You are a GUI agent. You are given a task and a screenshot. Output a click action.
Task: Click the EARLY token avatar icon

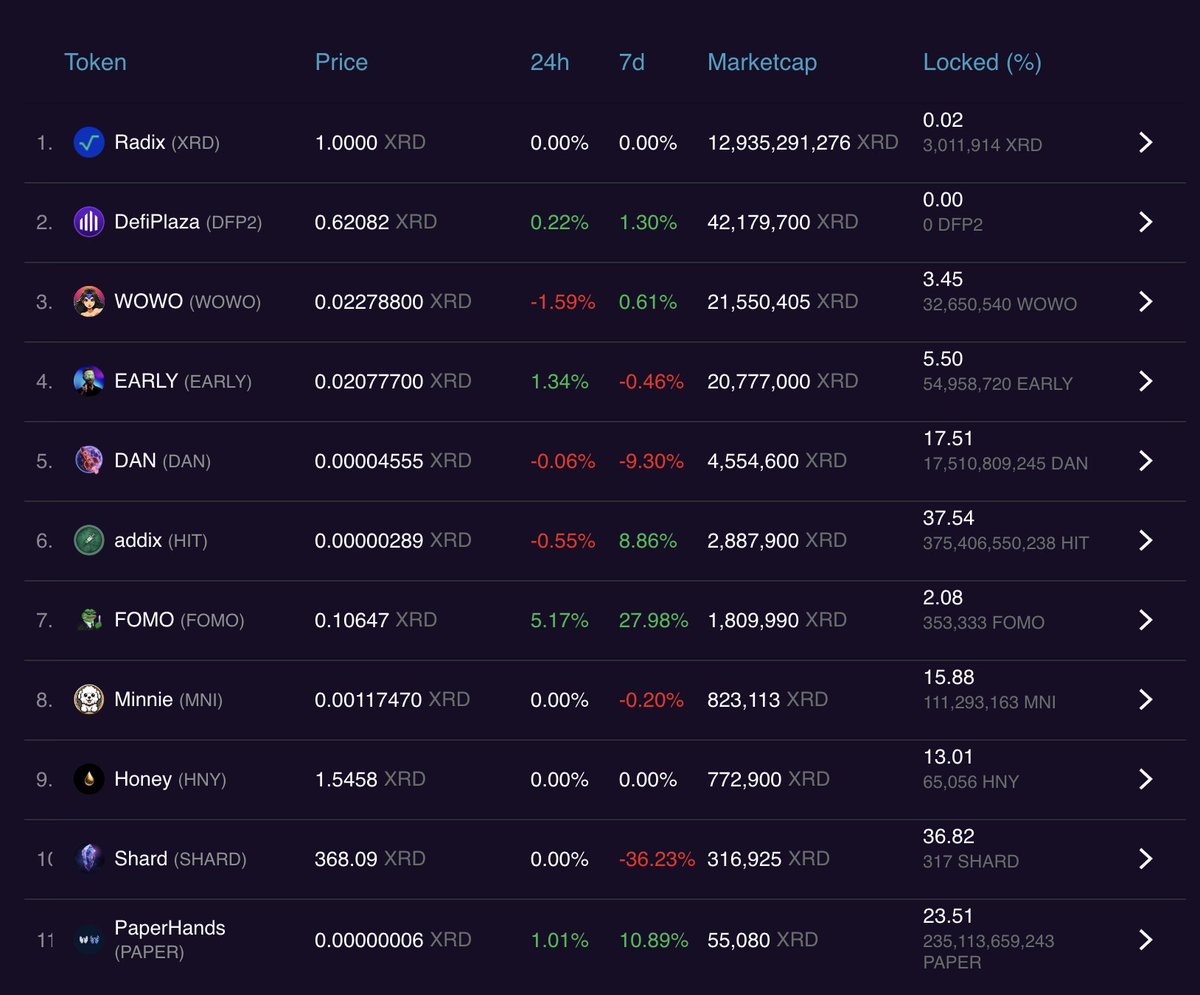point(89,381)
